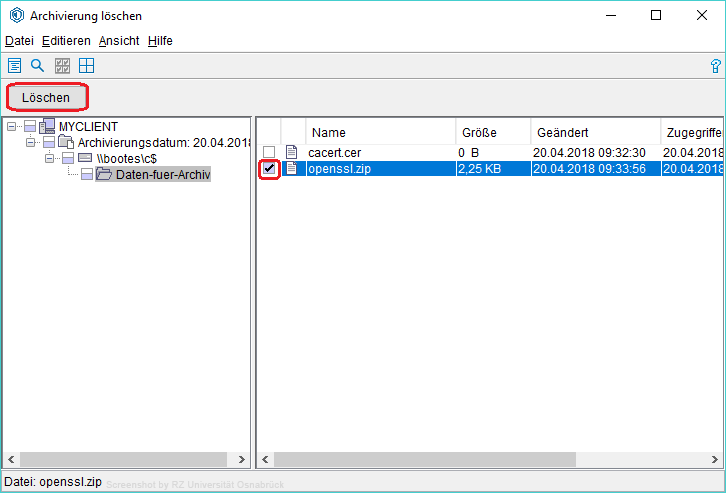Screen dimensions: 726x493
Task: Click the magnifying glass search icon
Action: [x=38, y=66]
